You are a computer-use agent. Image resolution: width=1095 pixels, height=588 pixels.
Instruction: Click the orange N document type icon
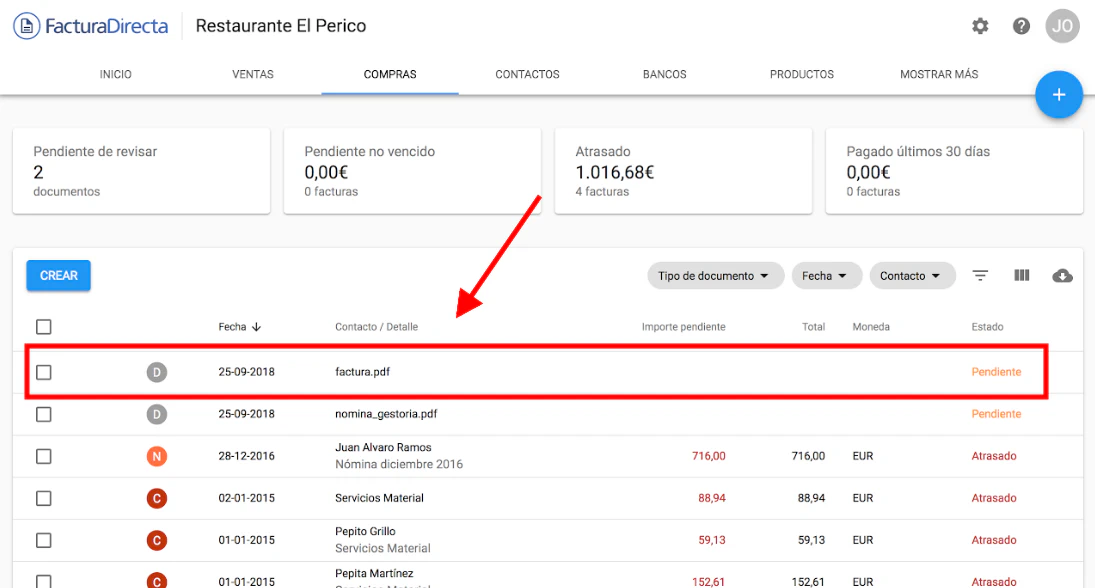pyautogui.click(x=157, y=456)
